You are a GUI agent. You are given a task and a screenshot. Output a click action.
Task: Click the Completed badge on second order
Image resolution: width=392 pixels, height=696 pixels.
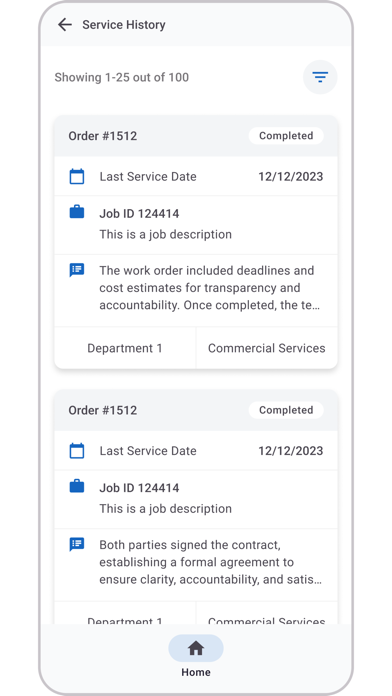[x=286, y=410]
